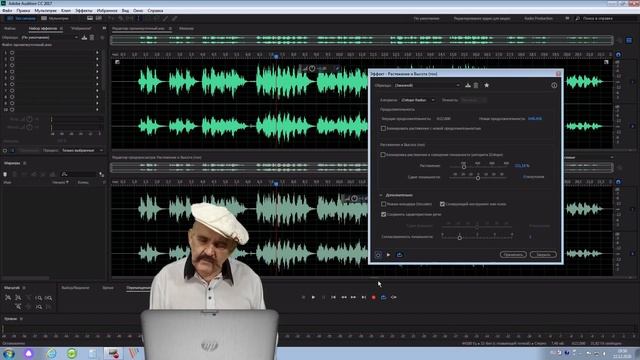Toggle spectral display icon at far top right
640x360 pixels.
[629, 40]
